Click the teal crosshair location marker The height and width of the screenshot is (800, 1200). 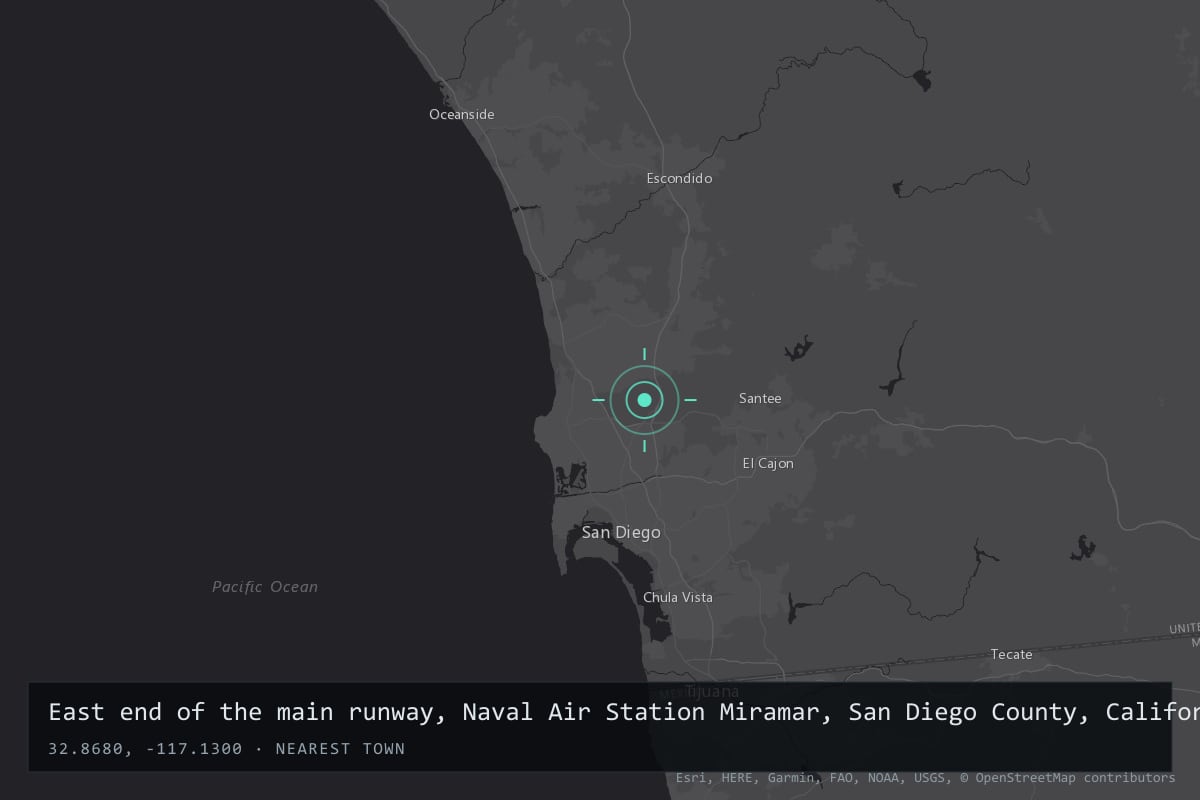coord(644,400)
